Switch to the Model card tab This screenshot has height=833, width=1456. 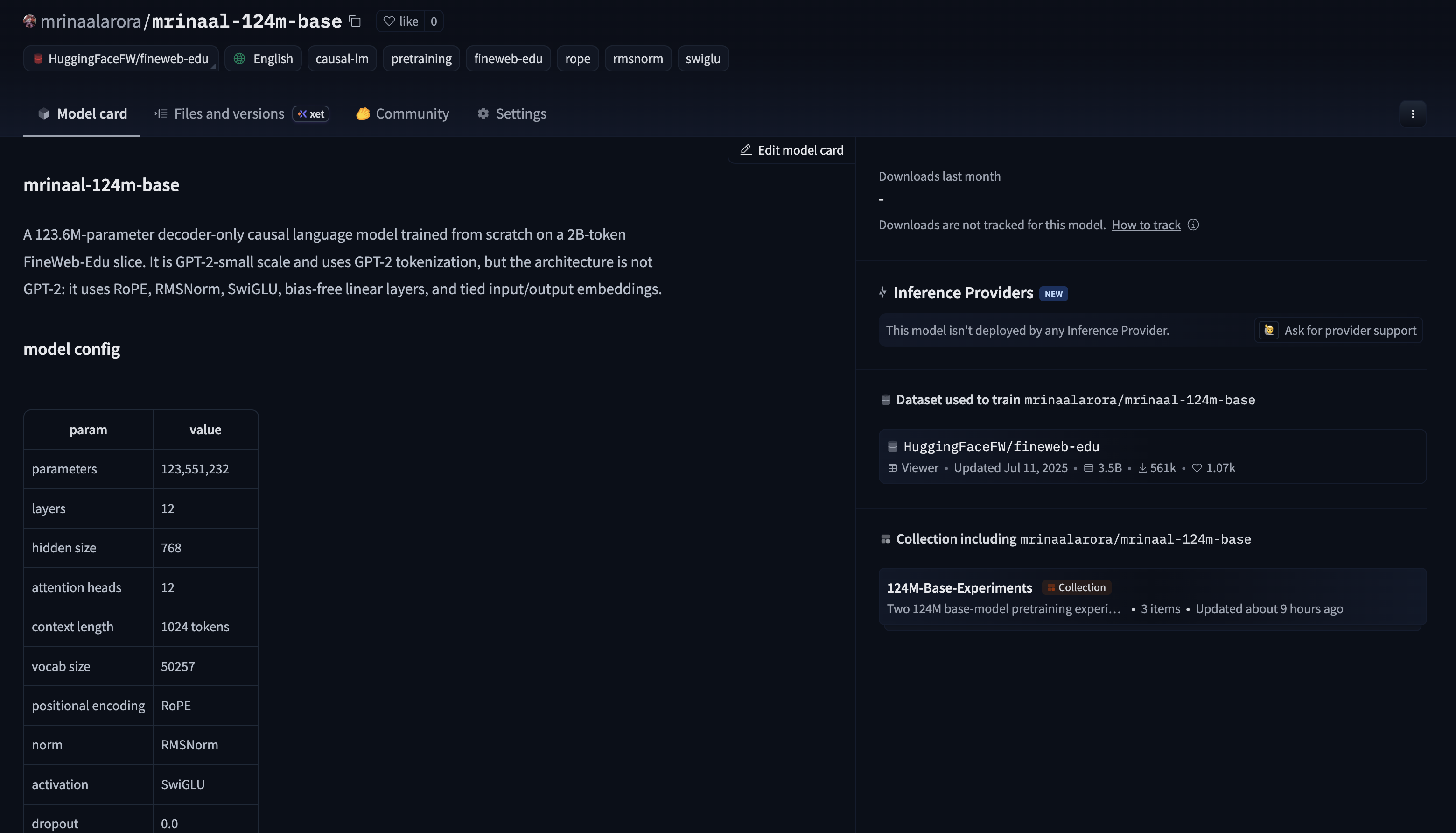click(x=82, y=114)
